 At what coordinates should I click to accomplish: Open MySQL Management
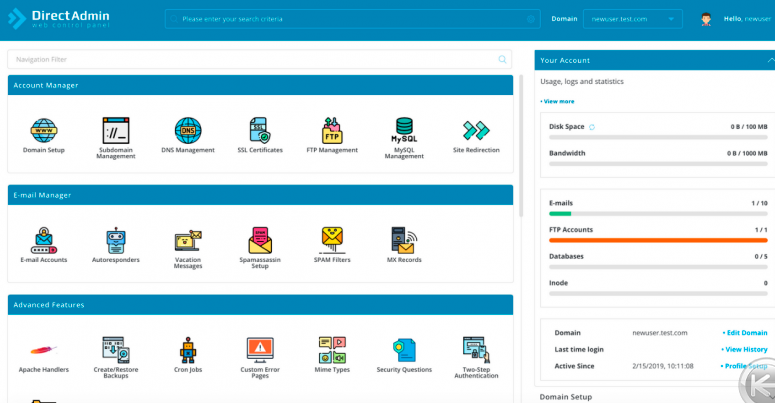pos(404,131)
